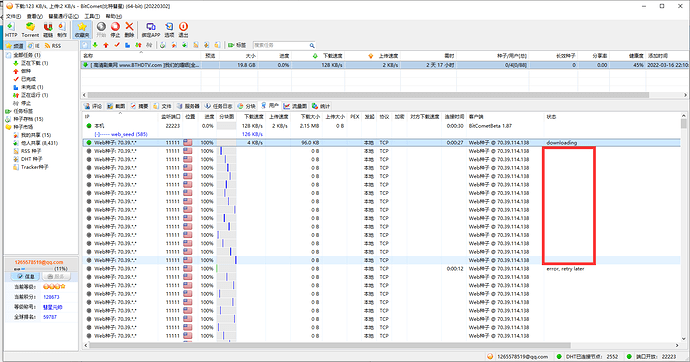Screen dimensions: 690x362
Task: Click the magnifier search icon
Action: click(312, 45)
